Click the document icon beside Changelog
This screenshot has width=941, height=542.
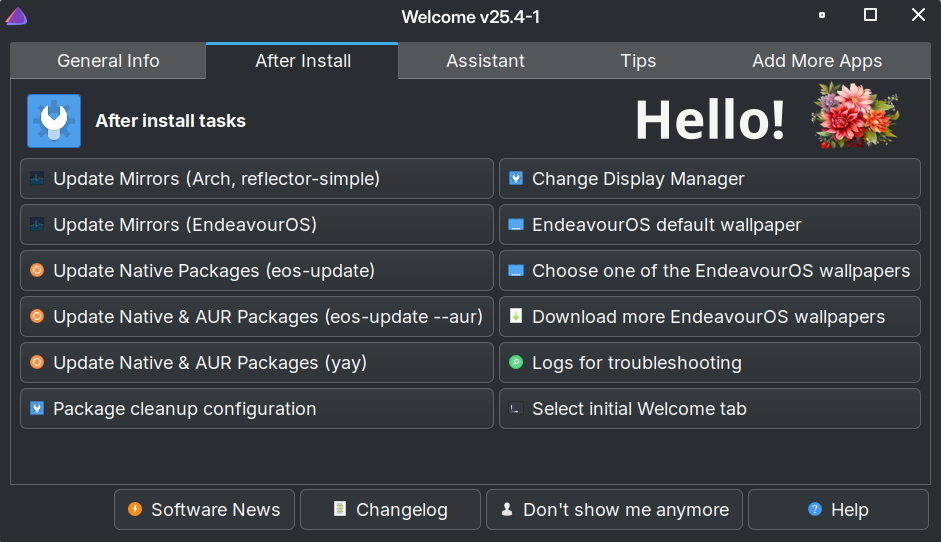coord(340,510)
